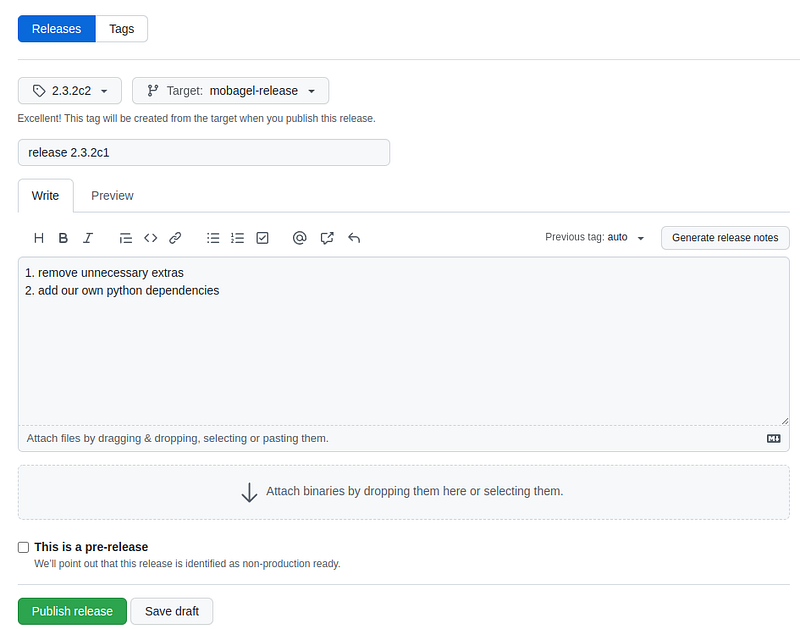Expand Target mobagel-release branch selector
Viewport: 800px width, 629px height.
(230, 91)
